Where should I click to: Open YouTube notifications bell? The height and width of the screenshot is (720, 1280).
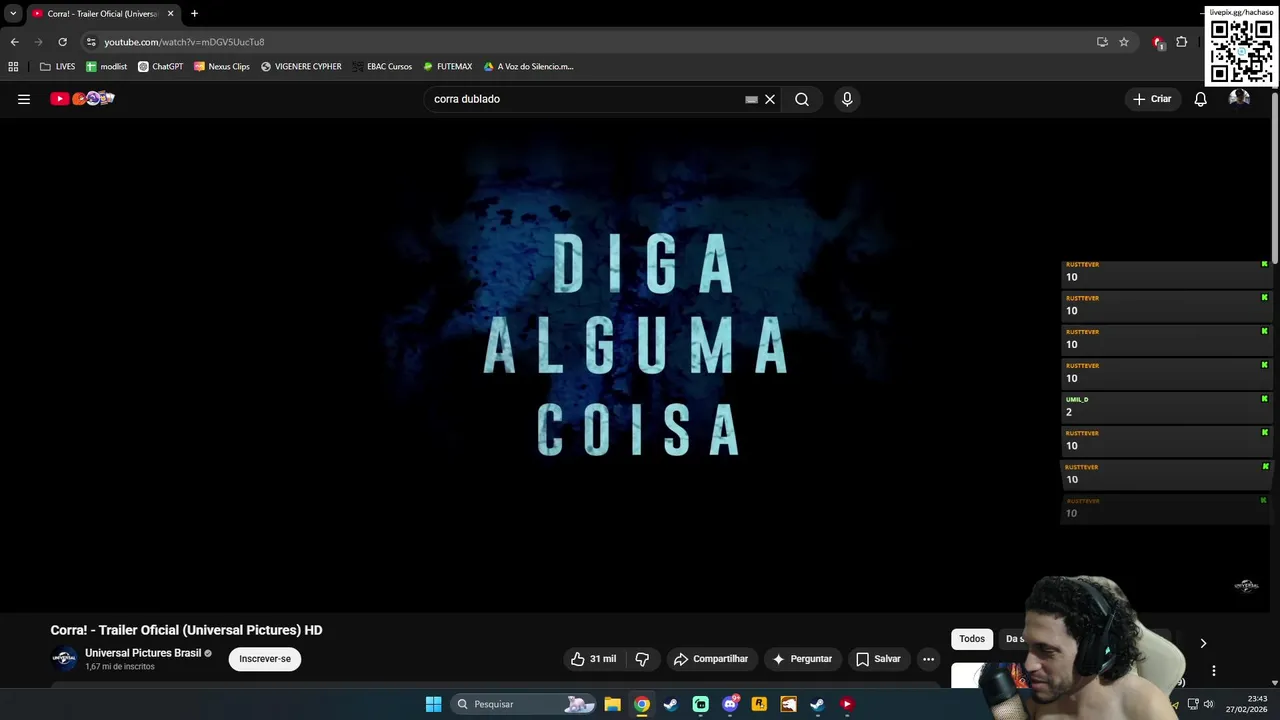click(x=1200, y=99)
